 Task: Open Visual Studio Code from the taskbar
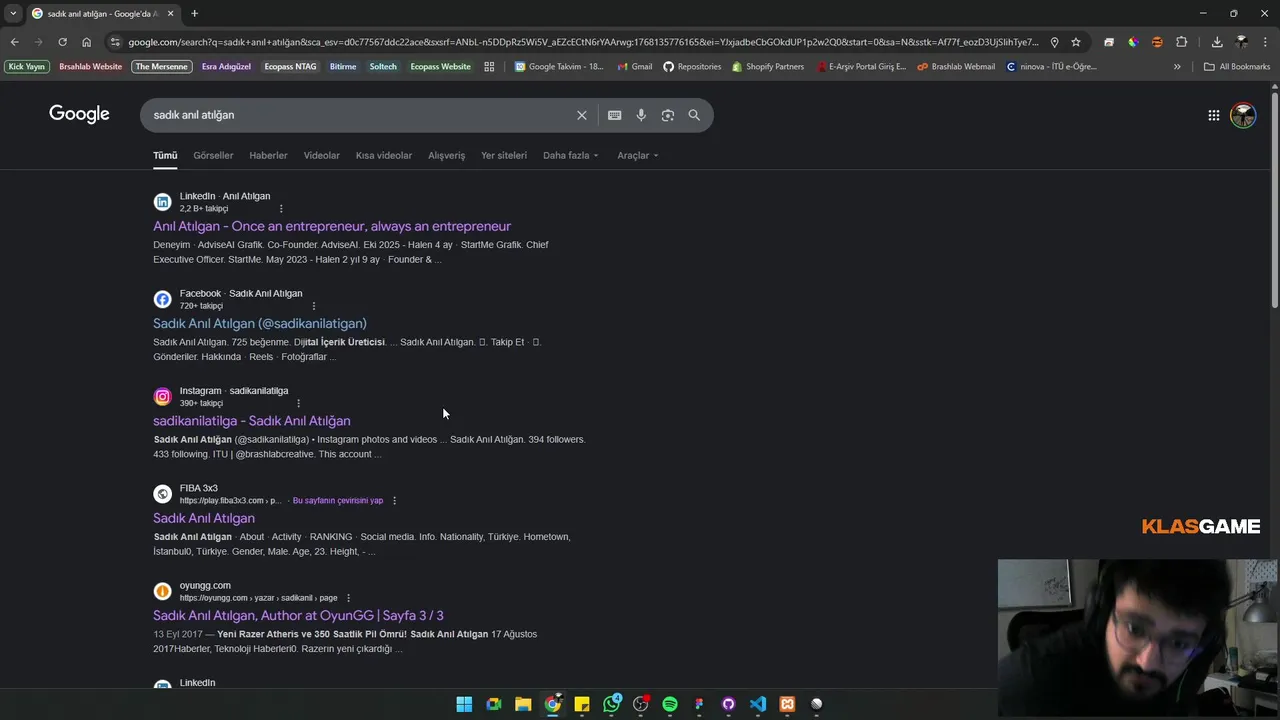[758, 704]
